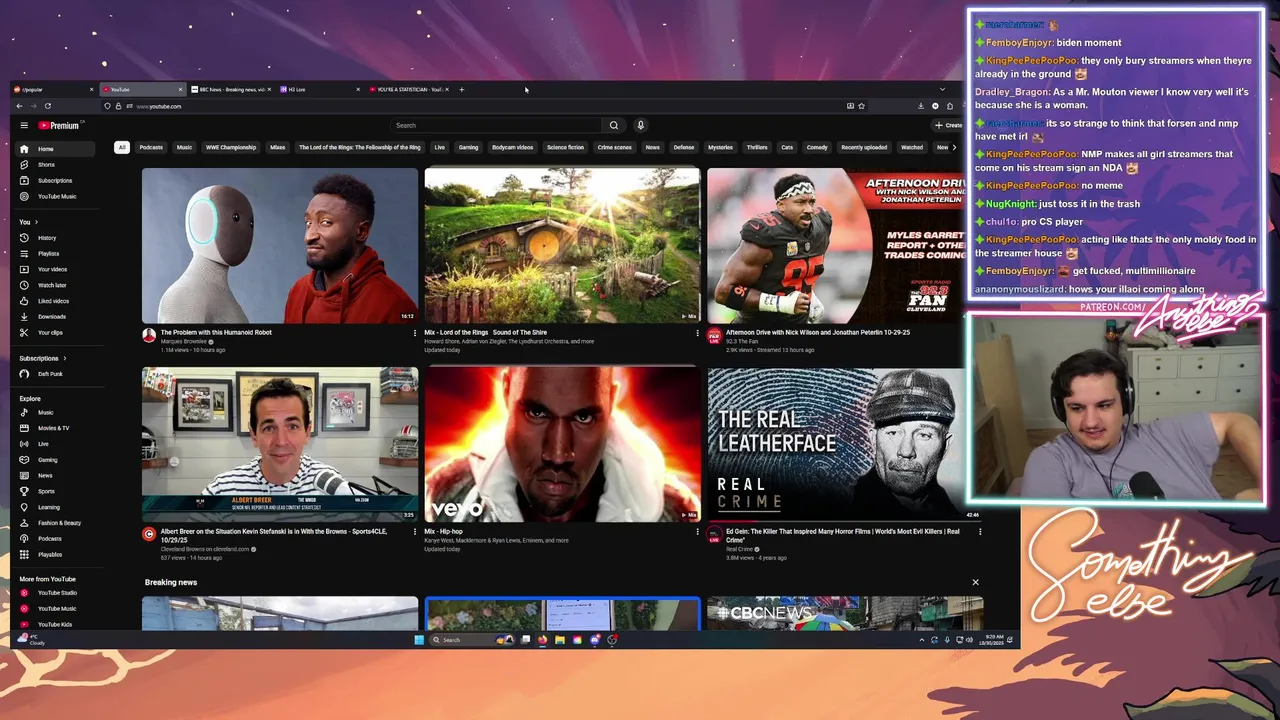Open options menu for Lord of the Rings mix
Viewport: 1280px width, 720px height.
tap(698, 333)
